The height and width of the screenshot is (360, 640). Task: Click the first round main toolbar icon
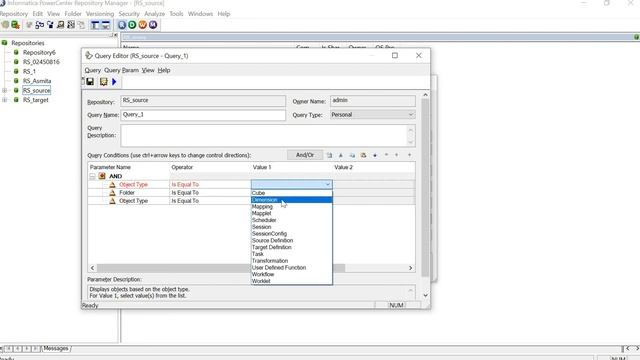5,25
